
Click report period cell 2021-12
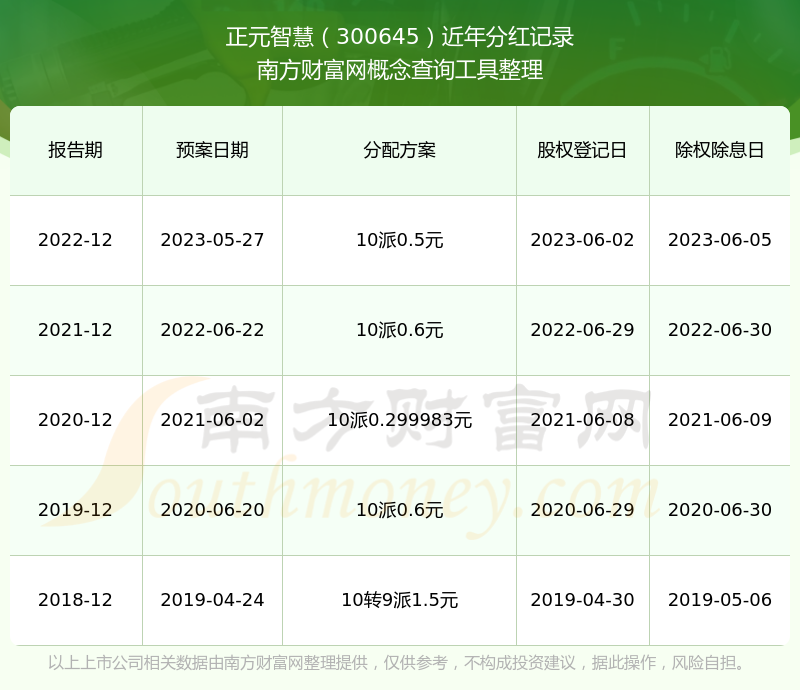[76, 330]
